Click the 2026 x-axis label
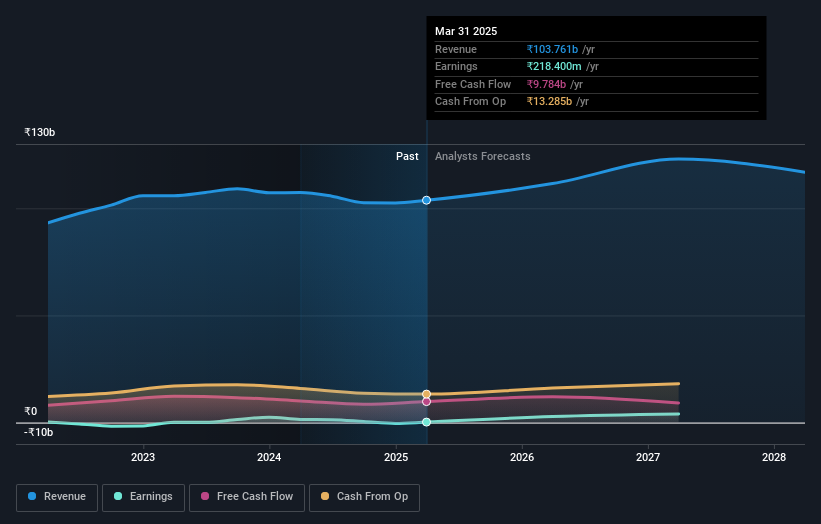 [x=522, y=458]
